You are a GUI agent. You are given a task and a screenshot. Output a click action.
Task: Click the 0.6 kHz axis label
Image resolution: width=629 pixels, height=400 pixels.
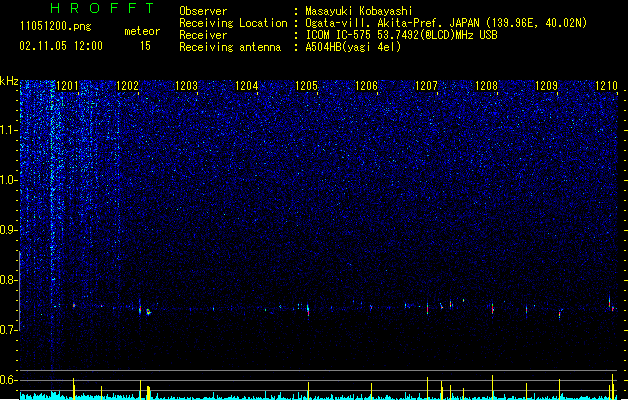8,380
